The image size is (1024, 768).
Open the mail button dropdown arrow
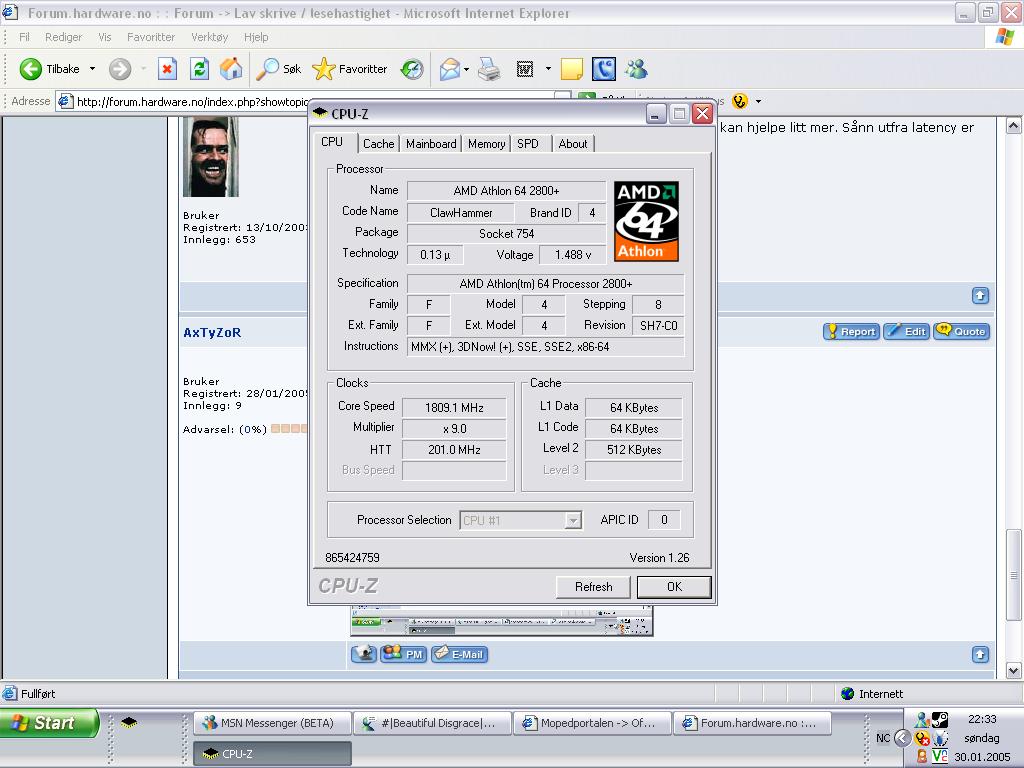(x=466, y=69)
